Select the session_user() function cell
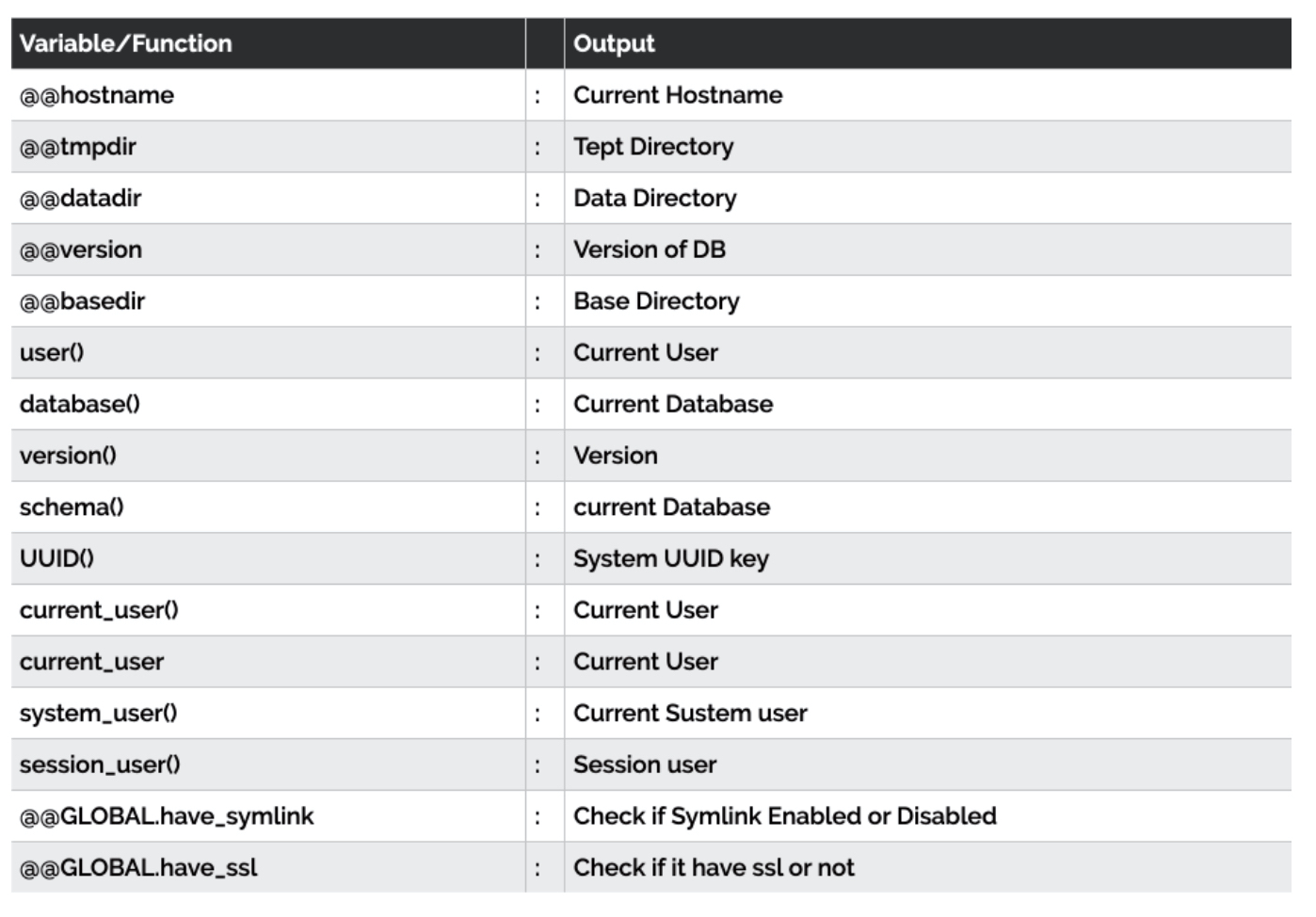 268,764
